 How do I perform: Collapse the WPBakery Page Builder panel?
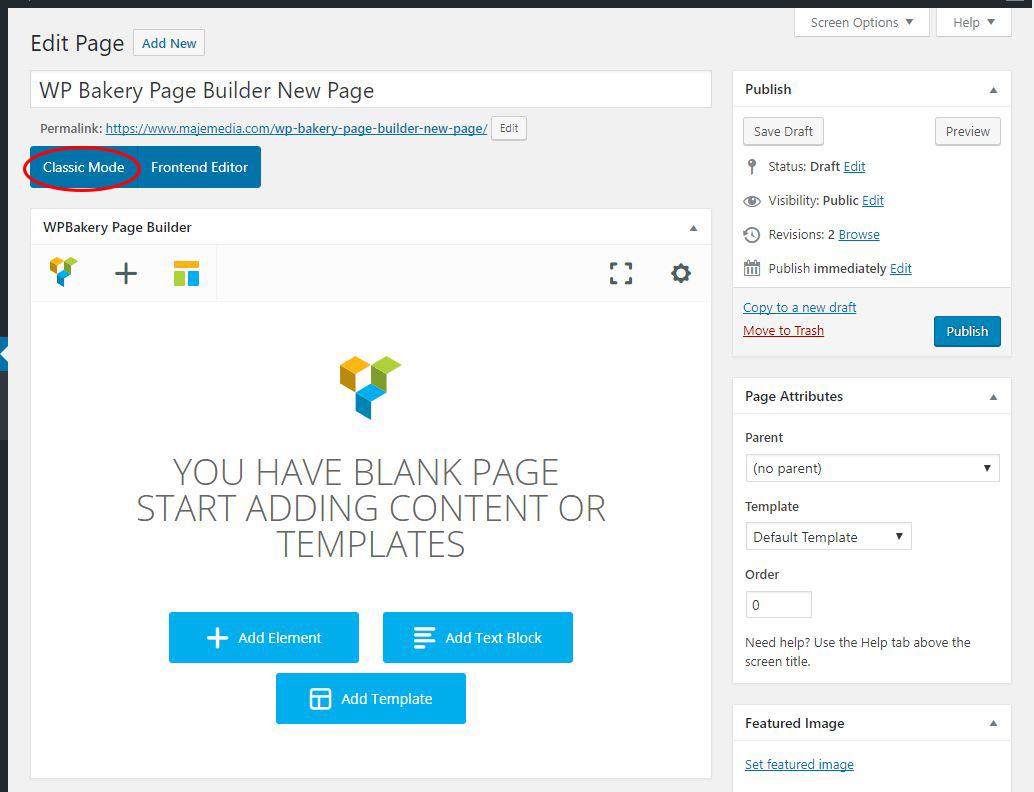[x=693, y=228]
